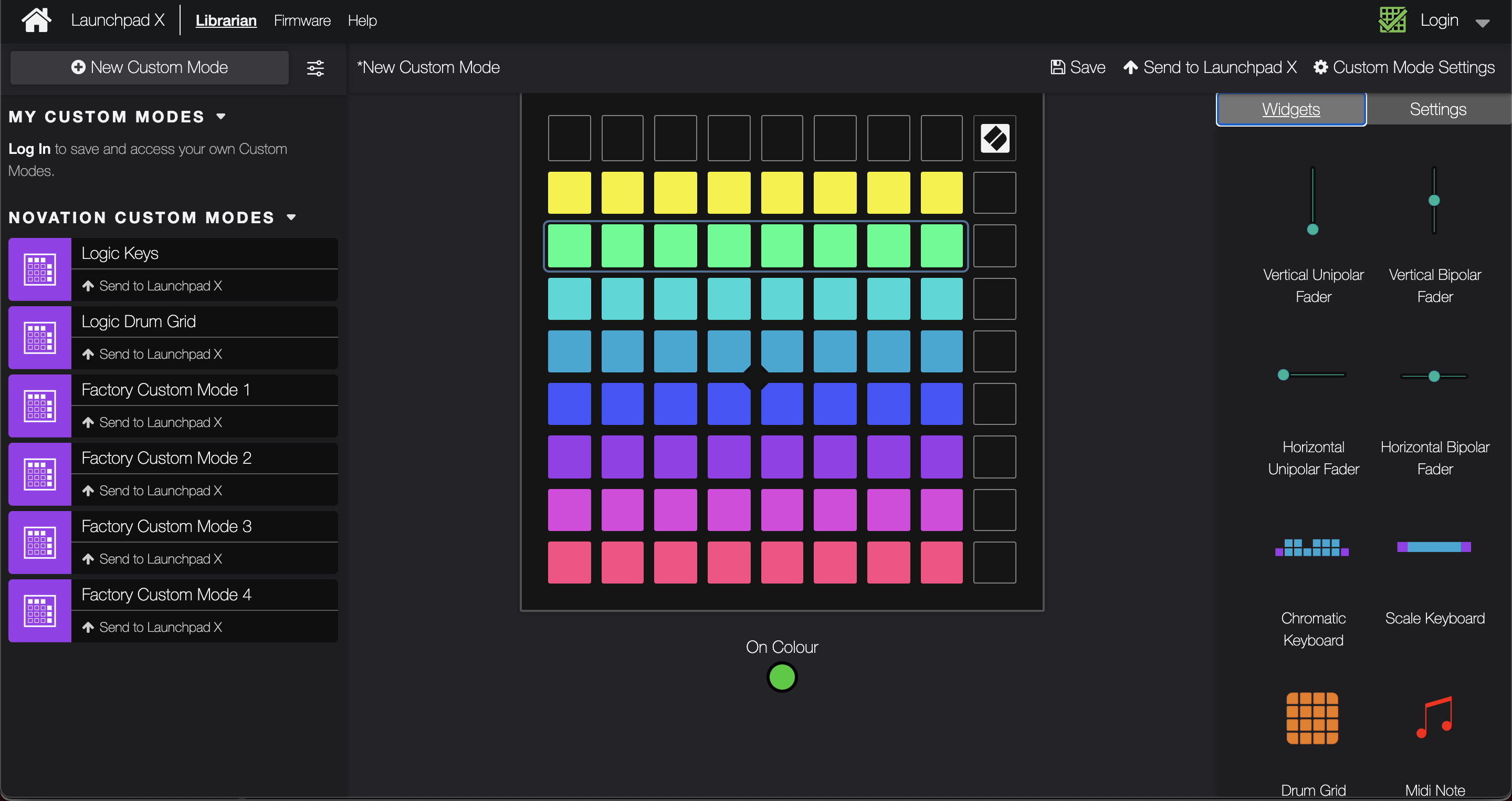Collapse the MY CUSTOM MODES section
Viewport: 1512px width, 801px height.
point(221,116)
